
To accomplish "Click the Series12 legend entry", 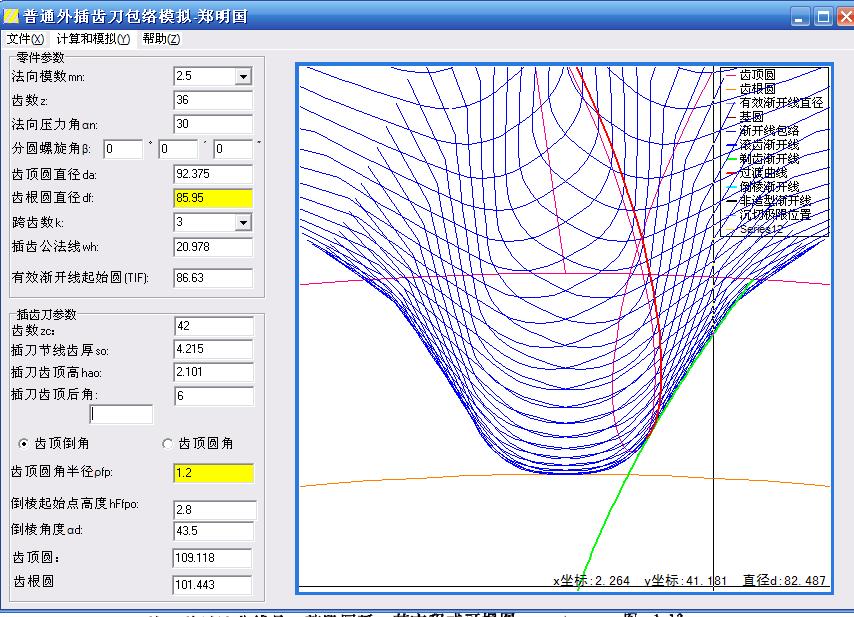I will click(x=755, y=229).
